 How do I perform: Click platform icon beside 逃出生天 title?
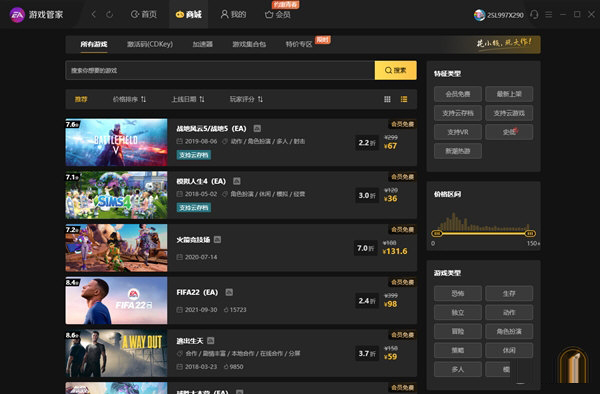click(x=210, y=340)
